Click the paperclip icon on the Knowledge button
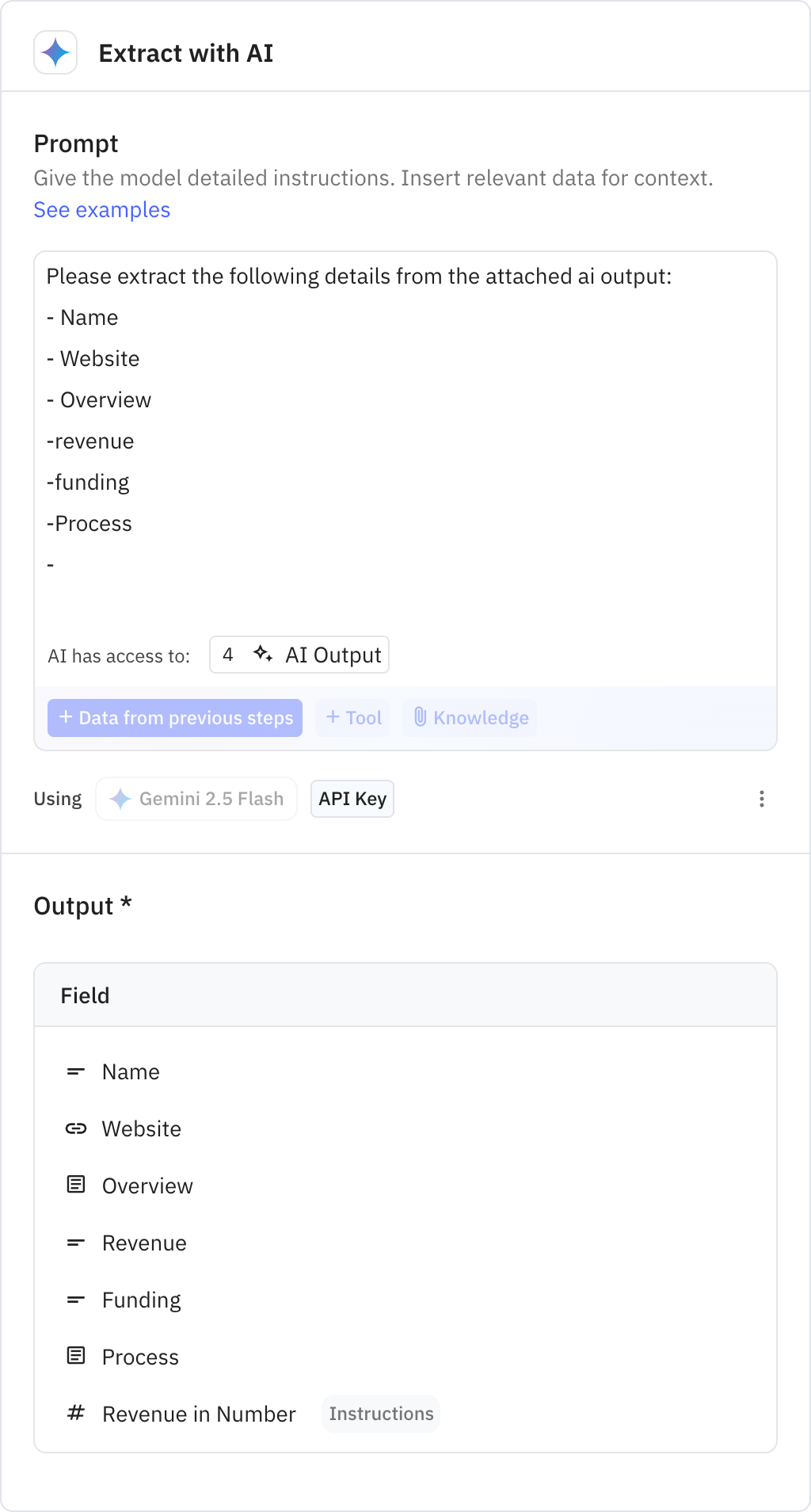The width and height of the screenshot is (811, 1512). click(421, 717)
